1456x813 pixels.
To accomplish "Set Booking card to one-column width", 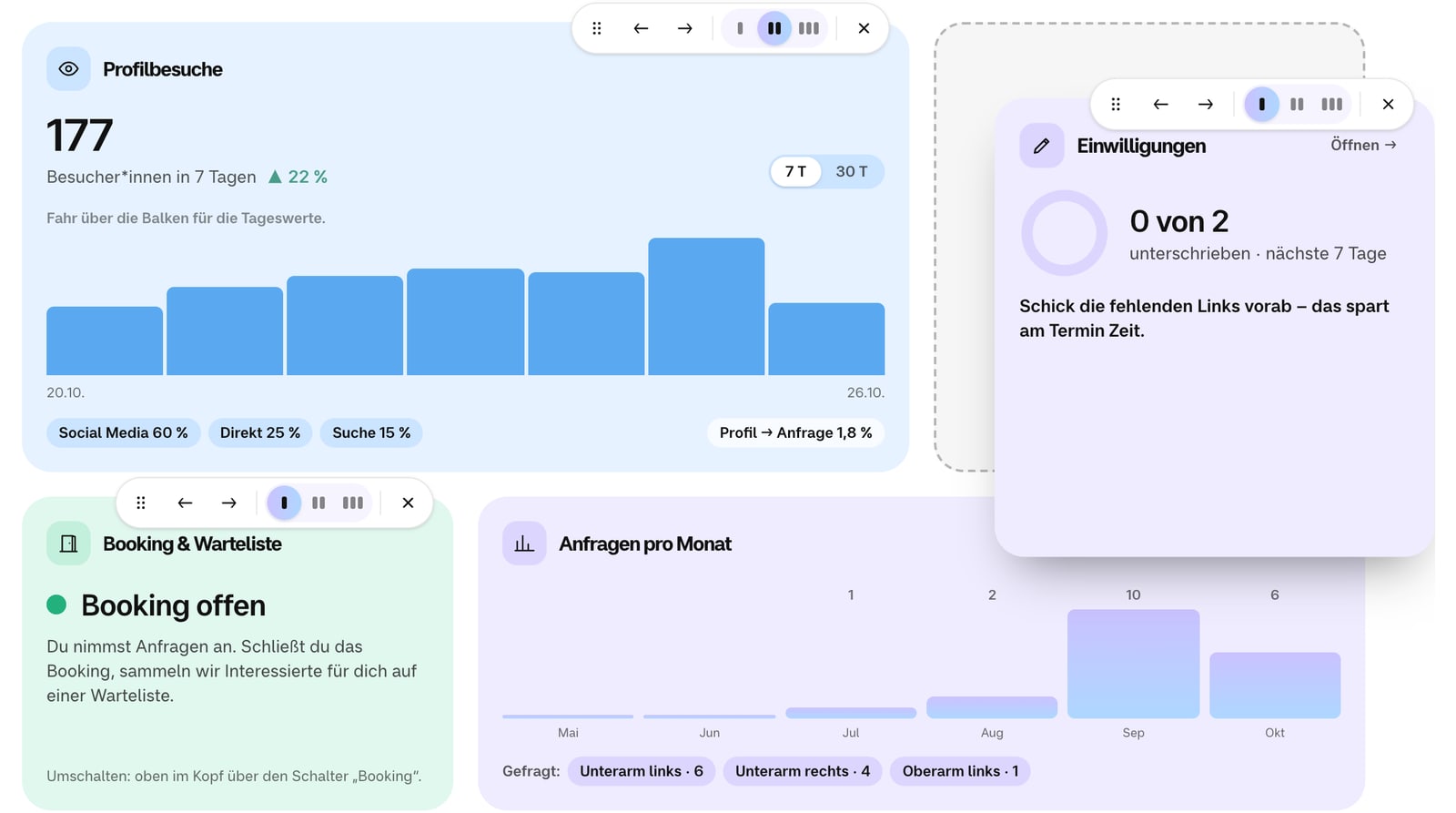I will point(284,503).
